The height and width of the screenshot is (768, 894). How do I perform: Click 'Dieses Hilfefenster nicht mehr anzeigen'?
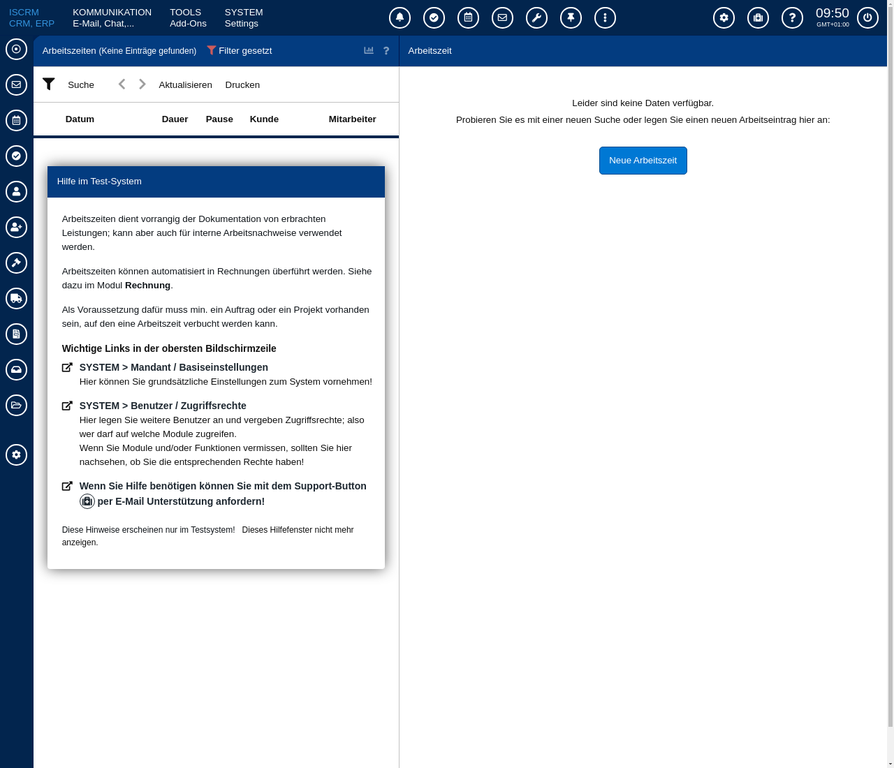tap(297, 530)
